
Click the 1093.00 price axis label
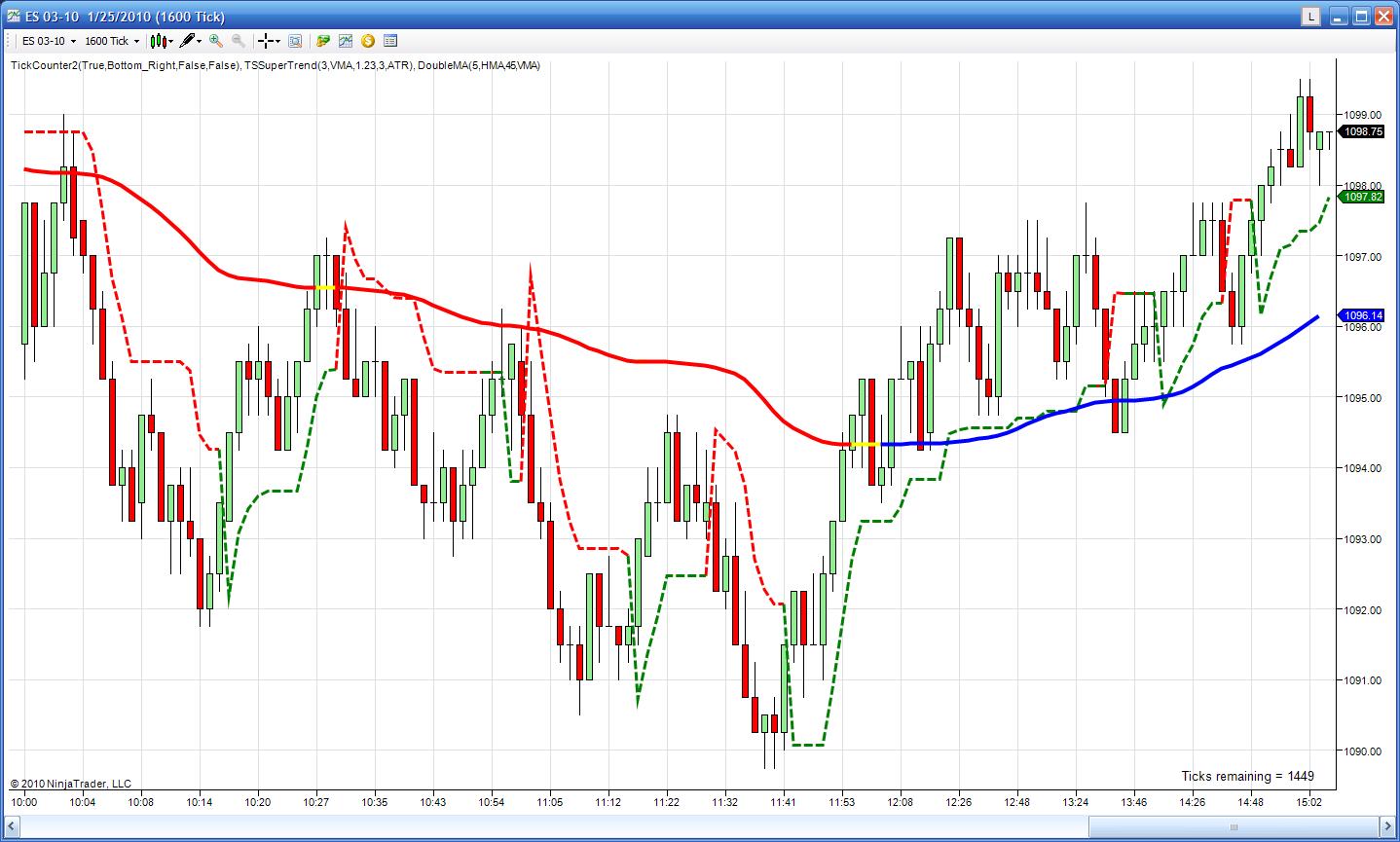(x=1363, y=538)
